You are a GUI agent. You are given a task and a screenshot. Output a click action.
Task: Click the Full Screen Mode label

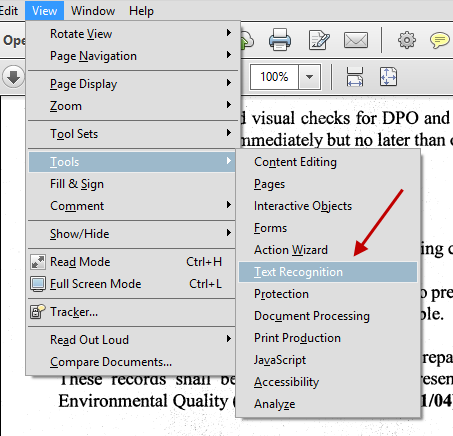pos(96,284)
